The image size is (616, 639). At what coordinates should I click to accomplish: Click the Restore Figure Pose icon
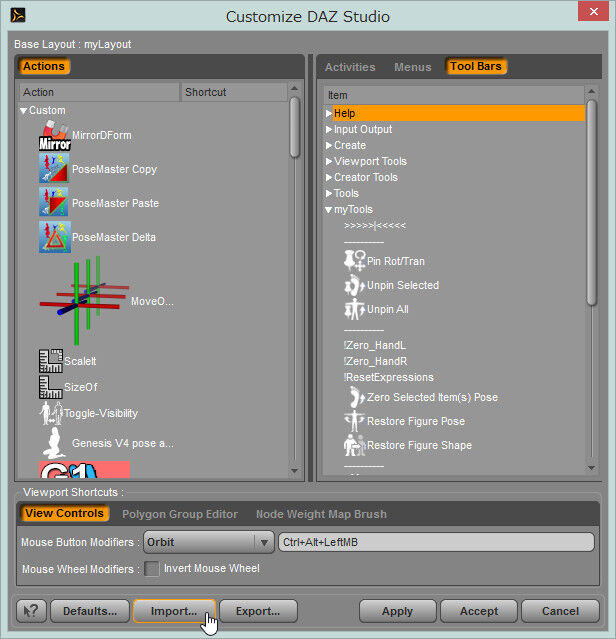[x=354, y=421]
